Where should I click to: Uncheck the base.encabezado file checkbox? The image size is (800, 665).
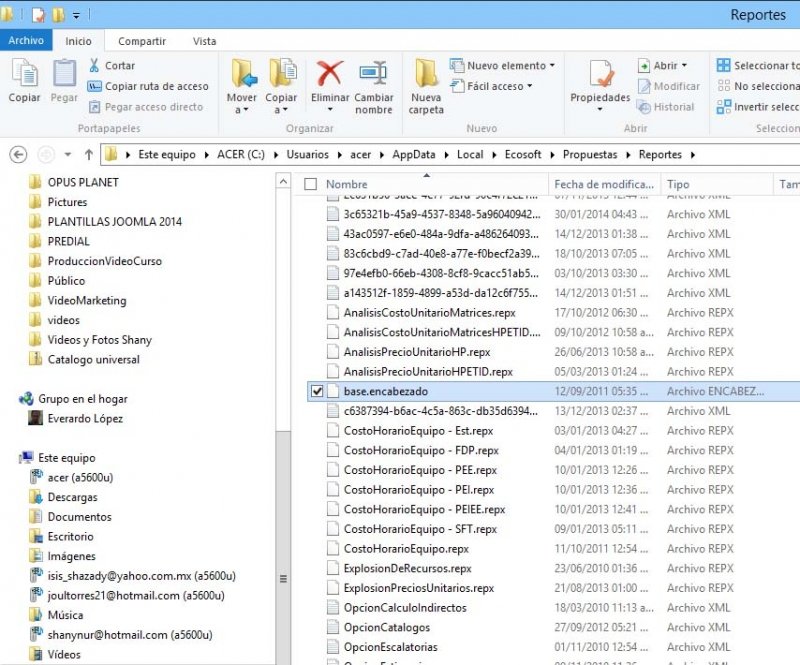pyautogui.click(x=317, y=391)
